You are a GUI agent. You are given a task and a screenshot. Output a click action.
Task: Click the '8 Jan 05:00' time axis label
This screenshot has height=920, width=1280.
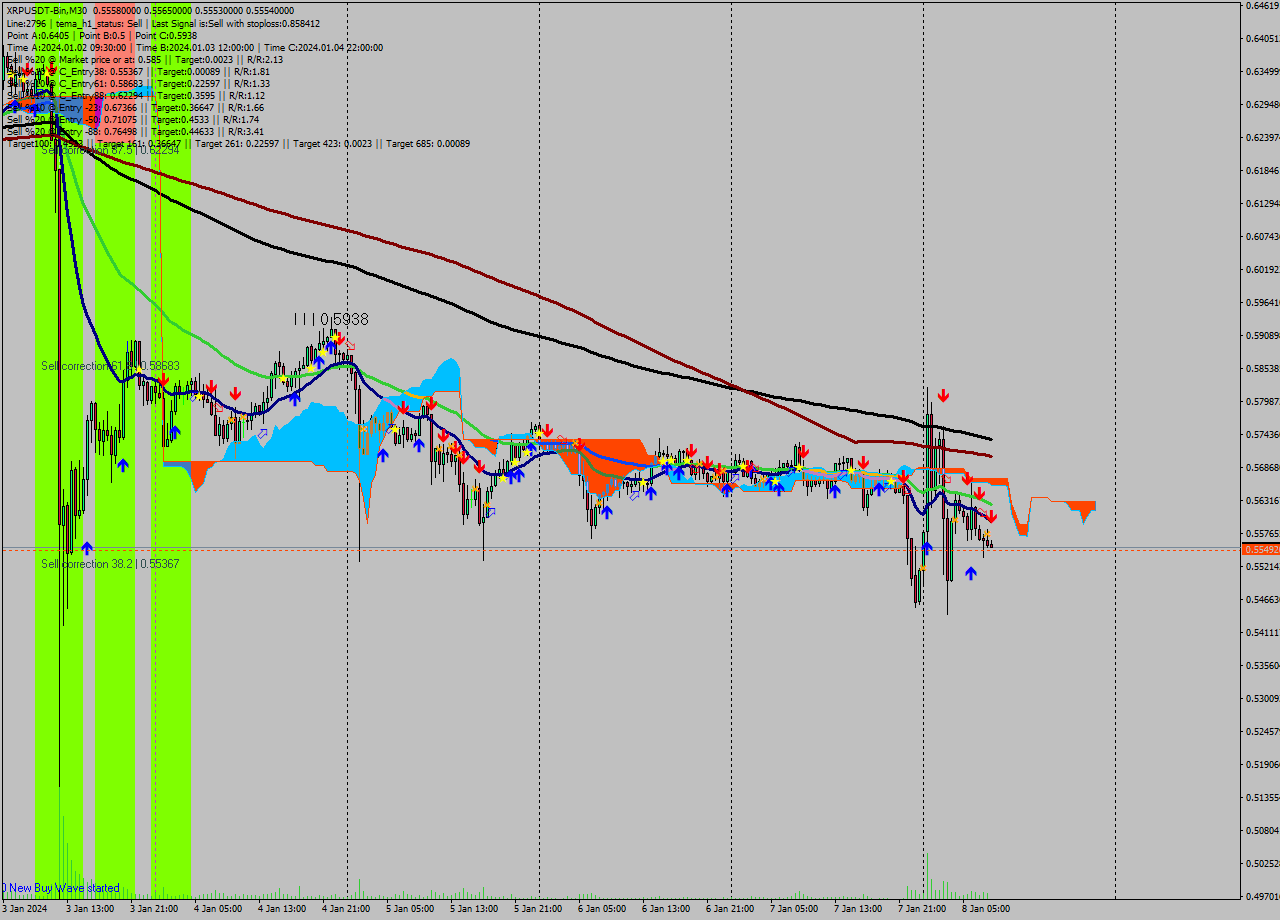click(x=986, y=909)
